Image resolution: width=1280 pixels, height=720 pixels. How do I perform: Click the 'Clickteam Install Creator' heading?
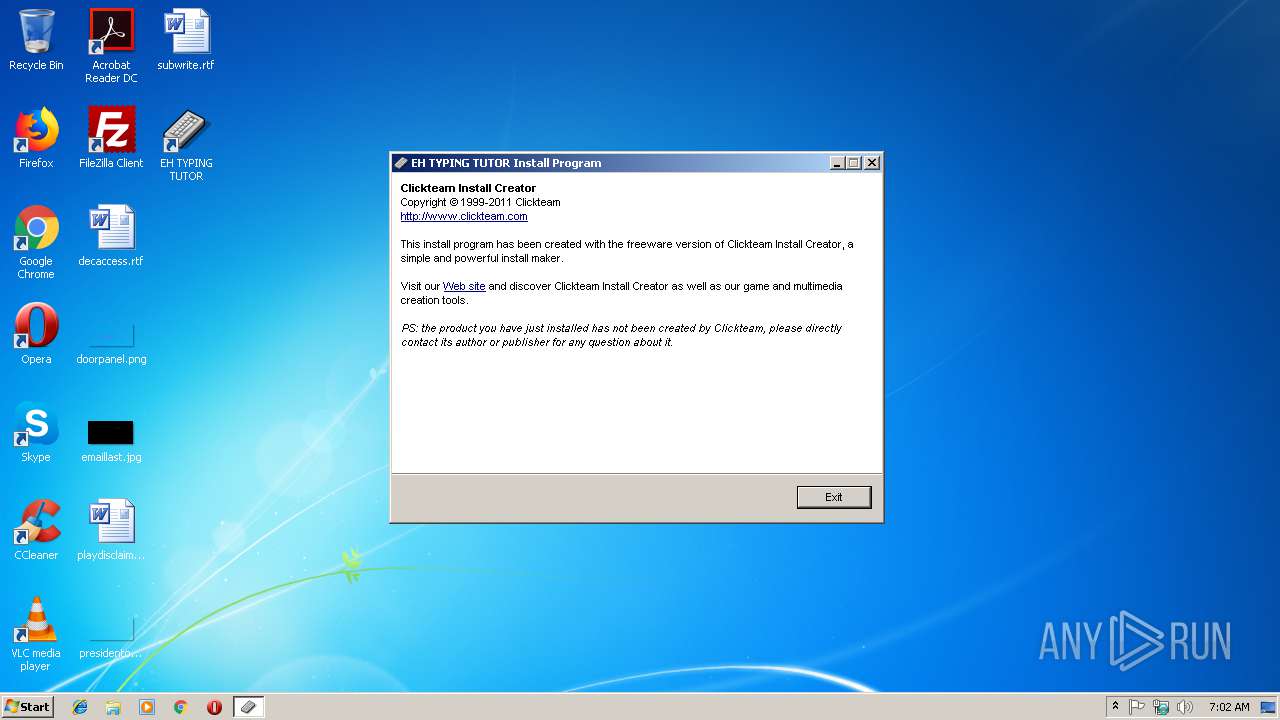click(468, 188)
